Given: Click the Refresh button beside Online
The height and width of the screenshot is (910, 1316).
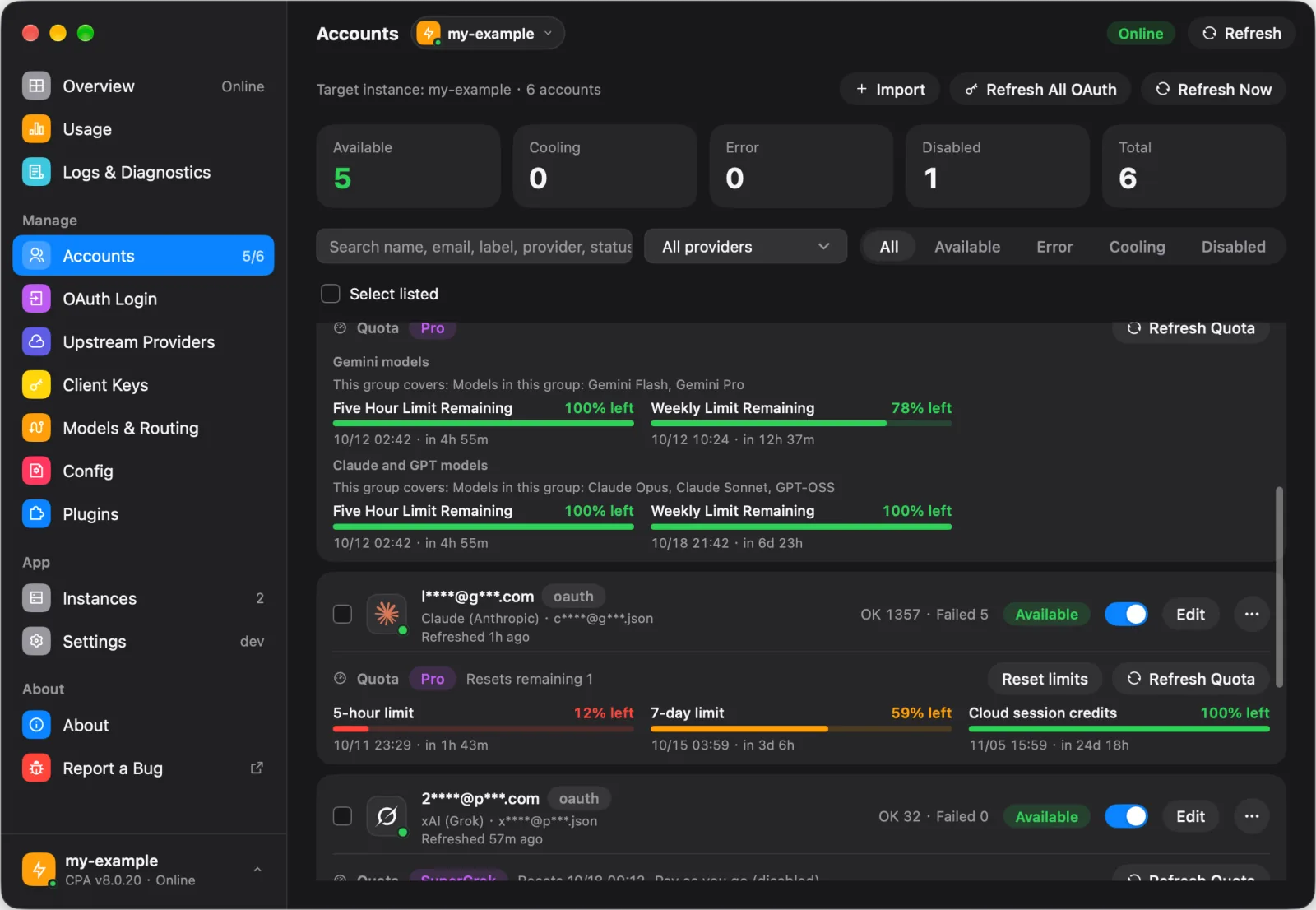Looking at the screenshot, I should 1242,34.
